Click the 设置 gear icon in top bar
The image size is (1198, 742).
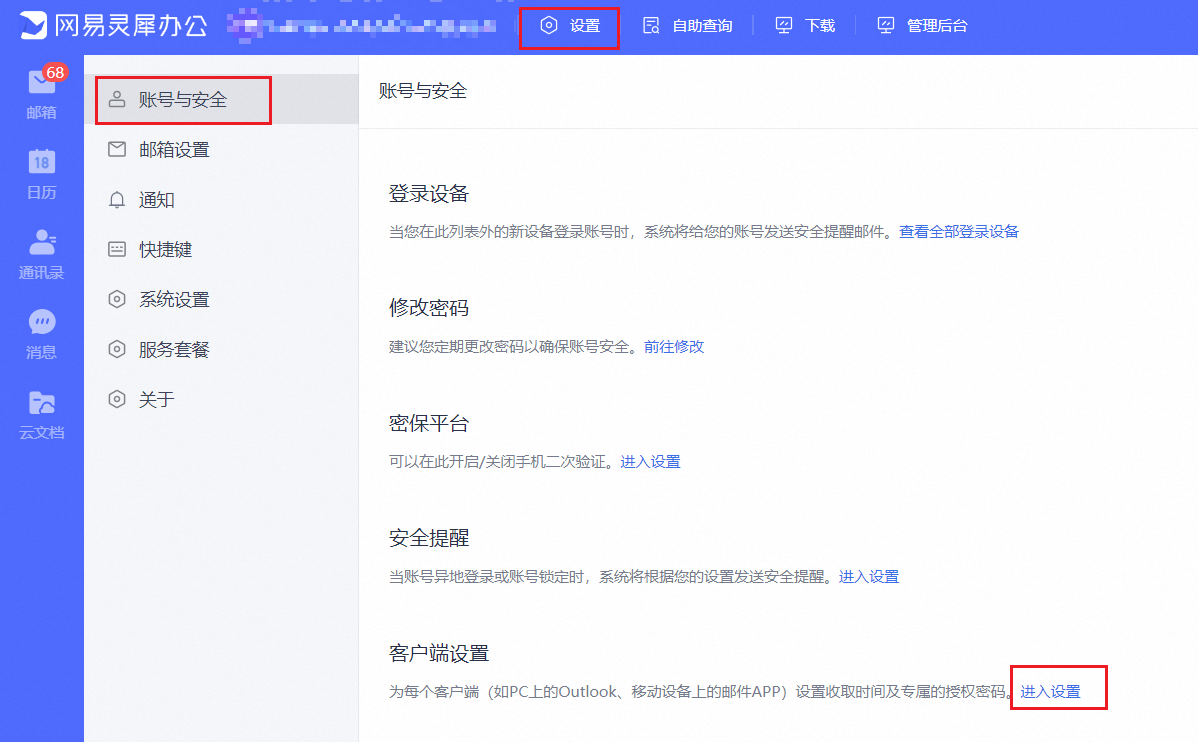click(549, 26)
